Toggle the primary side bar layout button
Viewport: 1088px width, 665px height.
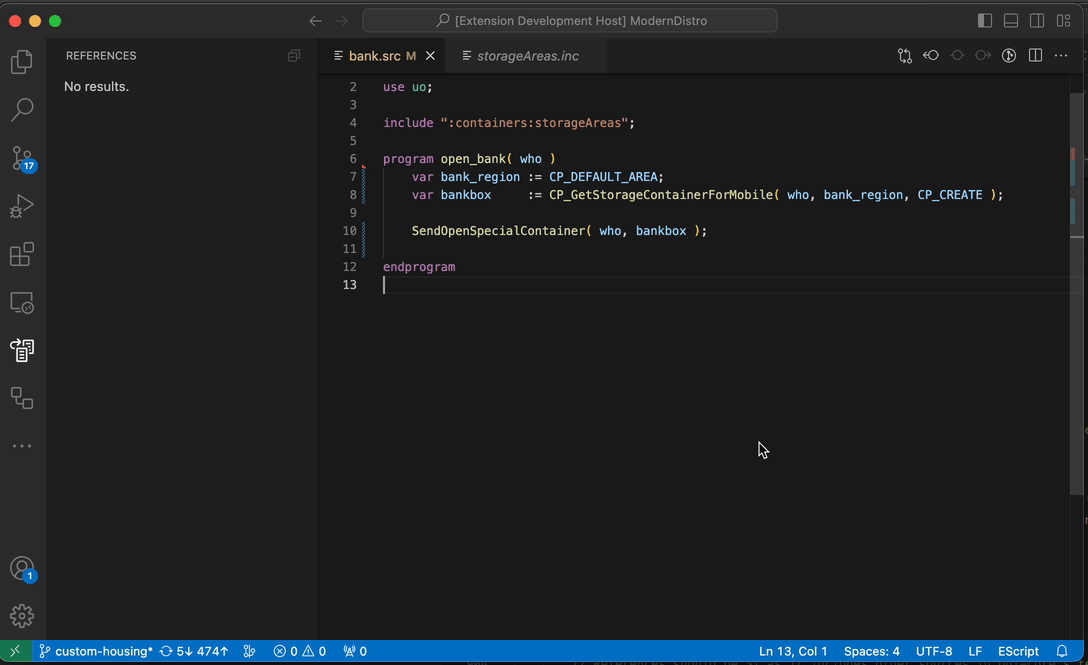tap(985, 21)
